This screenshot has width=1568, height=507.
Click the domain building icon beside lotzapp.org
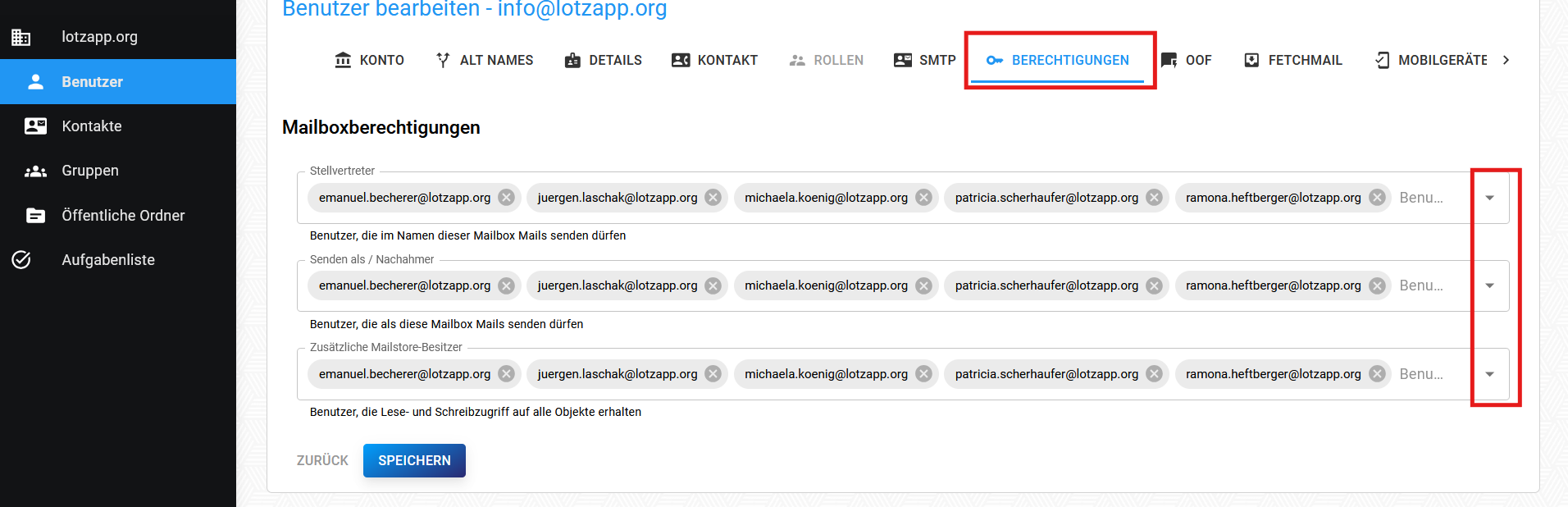tap(21, 37)
